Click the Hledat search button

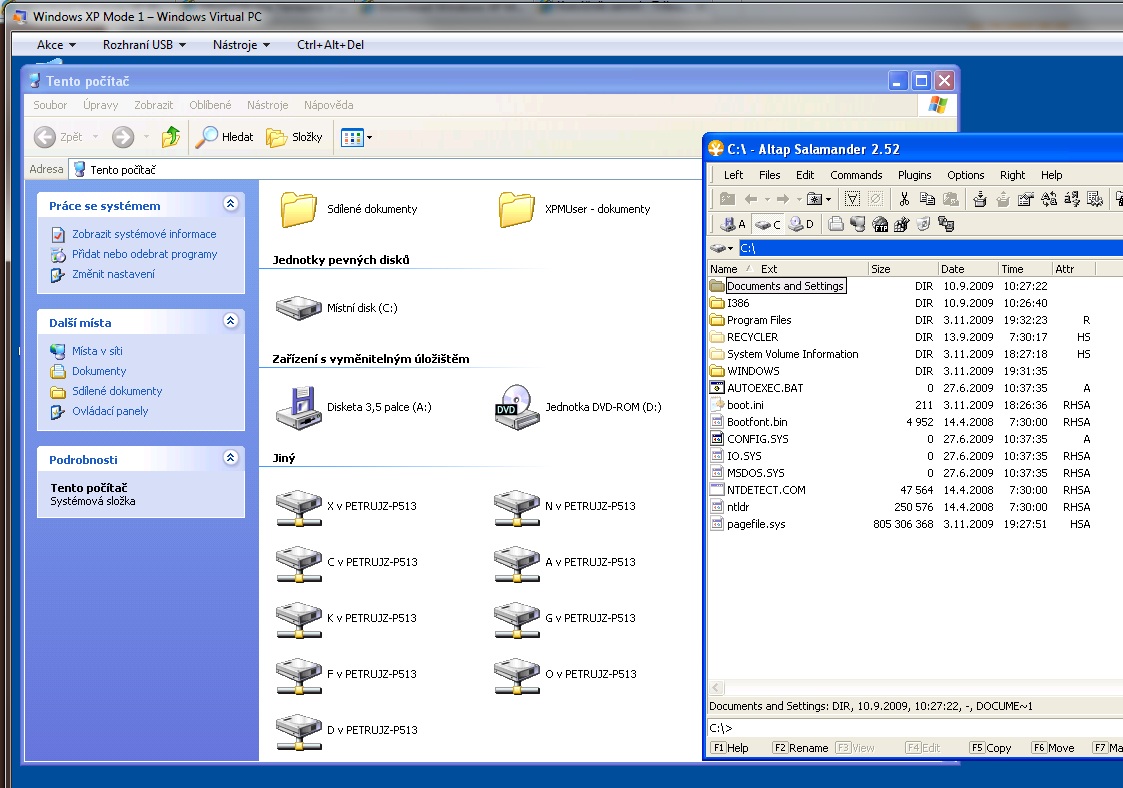(x=225, y=137)
